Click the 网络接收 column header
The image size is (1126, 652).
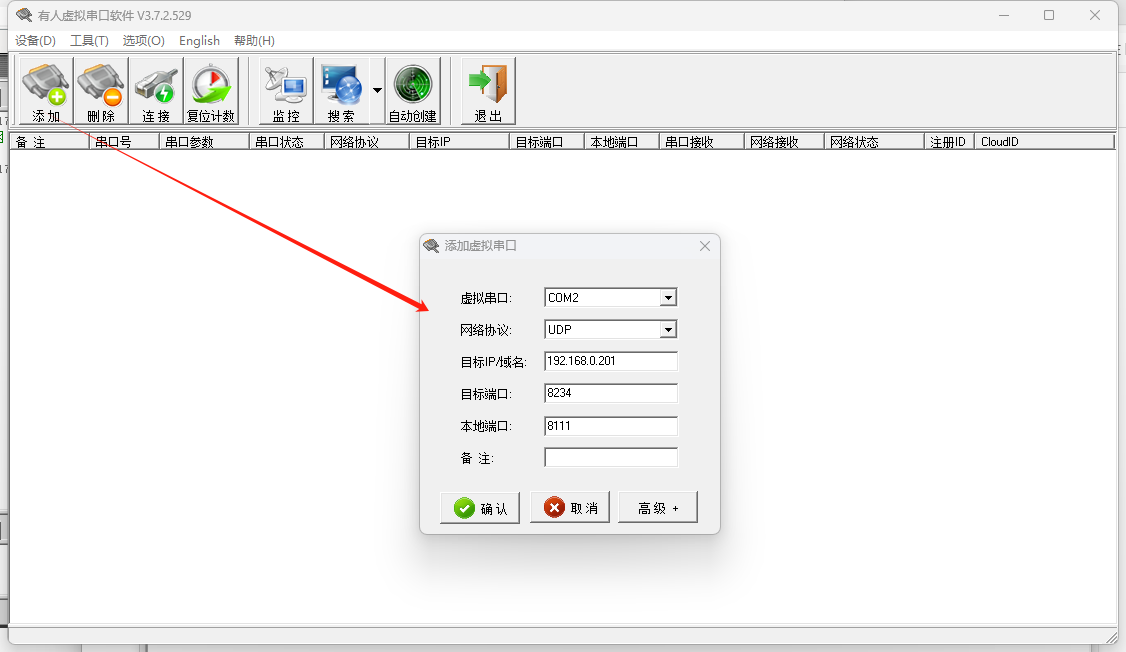tap(784, 142)
